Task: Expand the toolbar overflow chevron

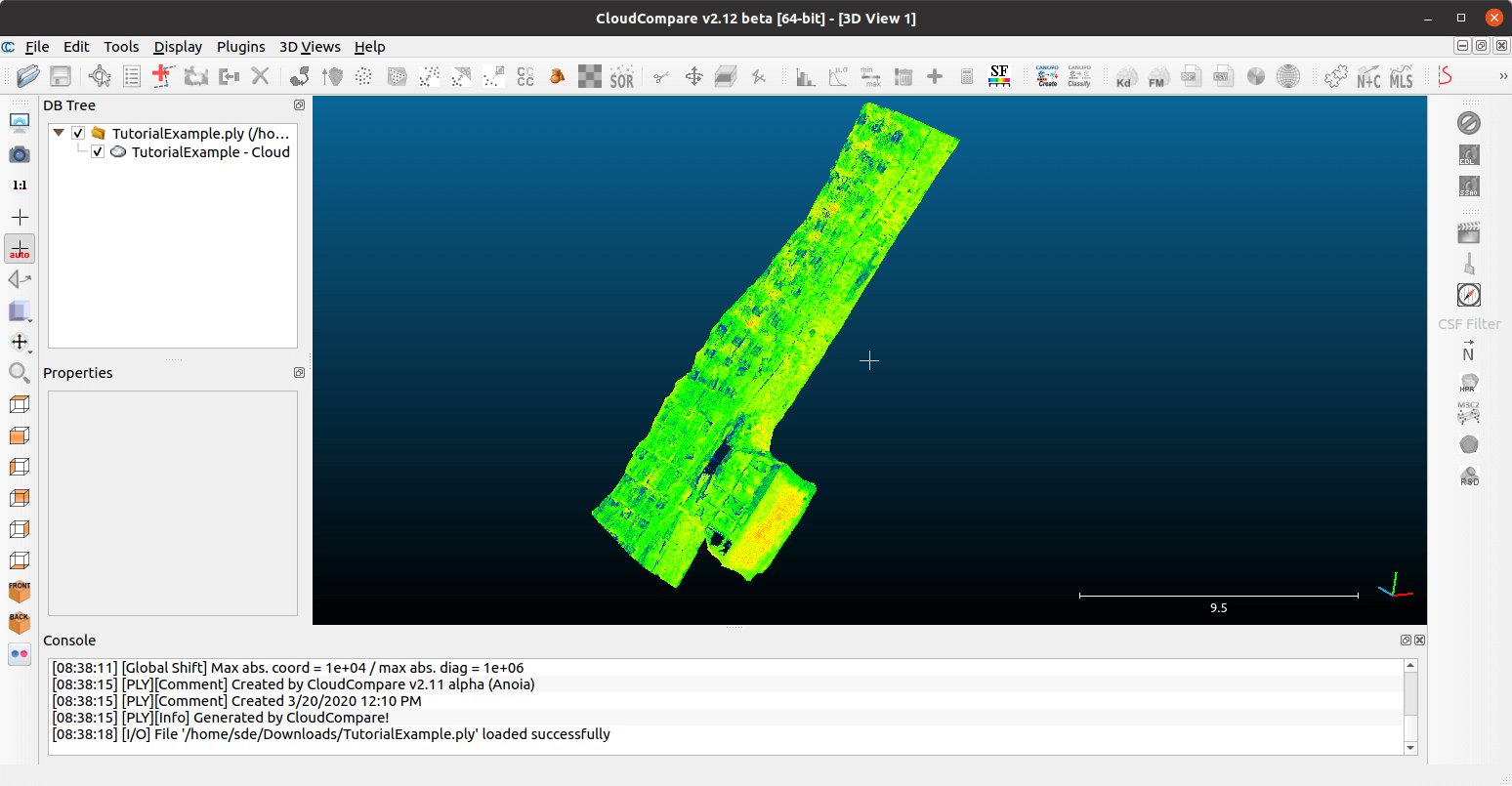Action: click(x=1503, y=76)
